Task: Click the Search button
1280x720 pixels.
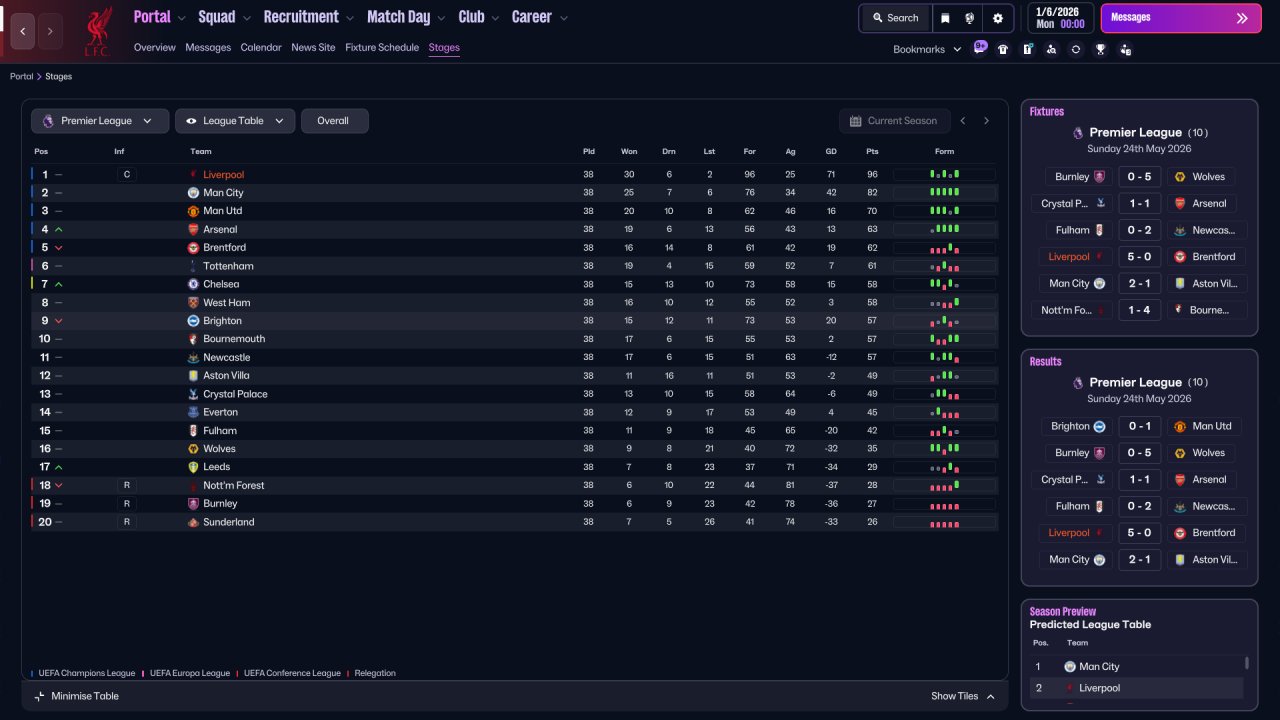Action: (x=894, y=18)
